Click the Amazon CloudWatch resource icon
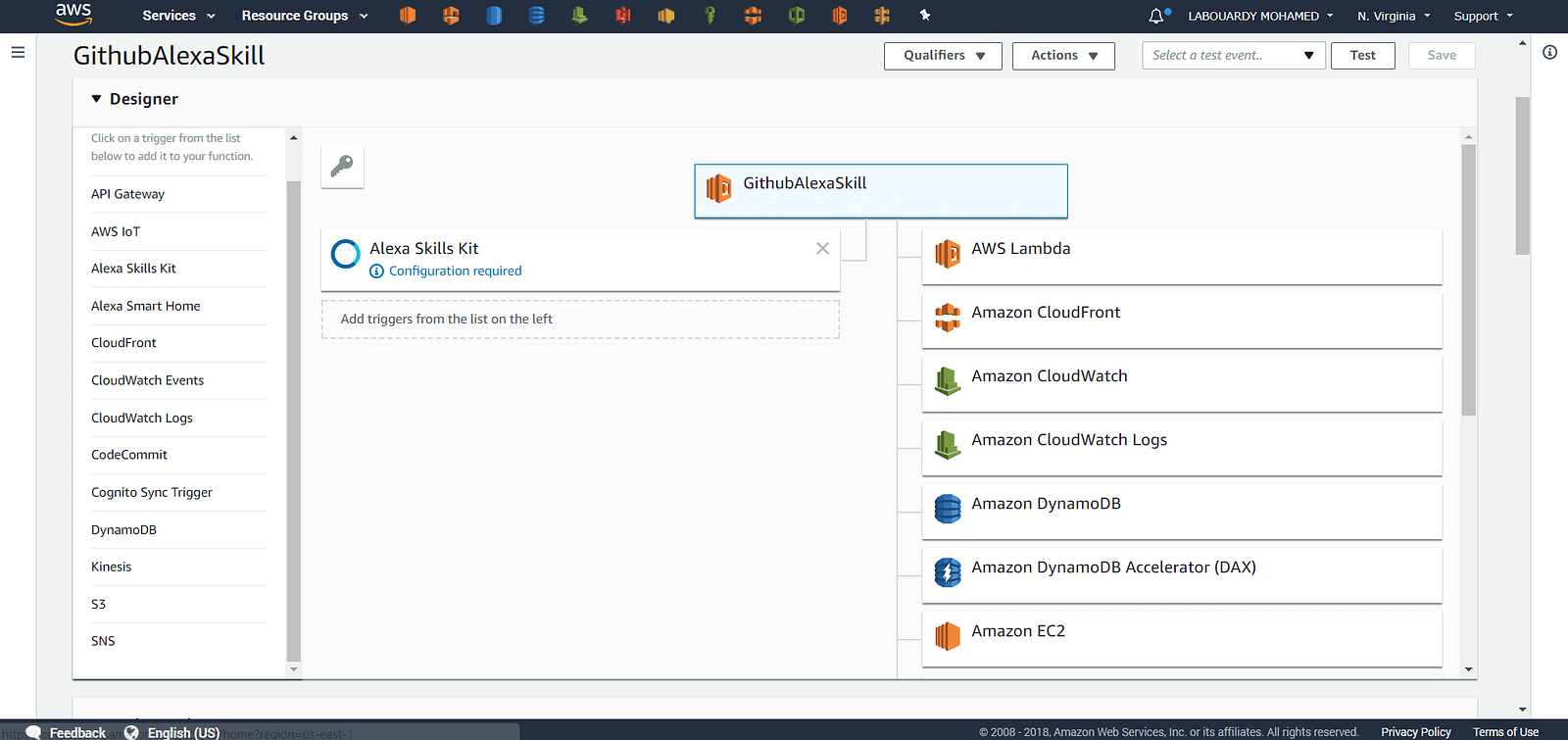1568x740 pixels. [948, 381]
